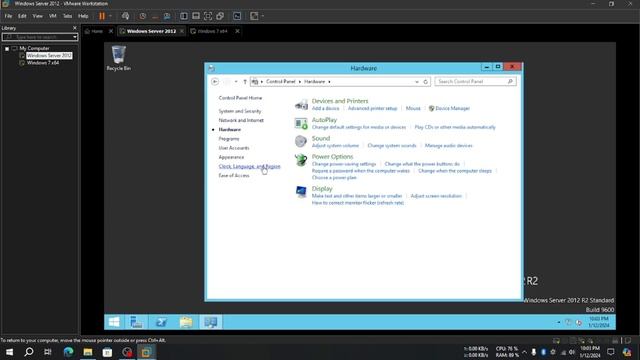
Task: Open Devices and Printers heading
Action: 340,101
